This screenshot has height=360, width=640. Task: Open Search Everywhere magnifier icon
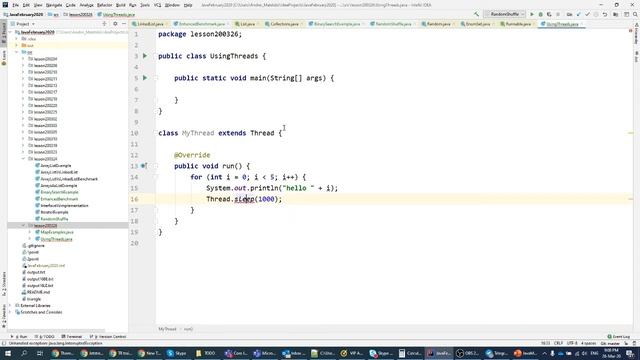click(635, 14)
